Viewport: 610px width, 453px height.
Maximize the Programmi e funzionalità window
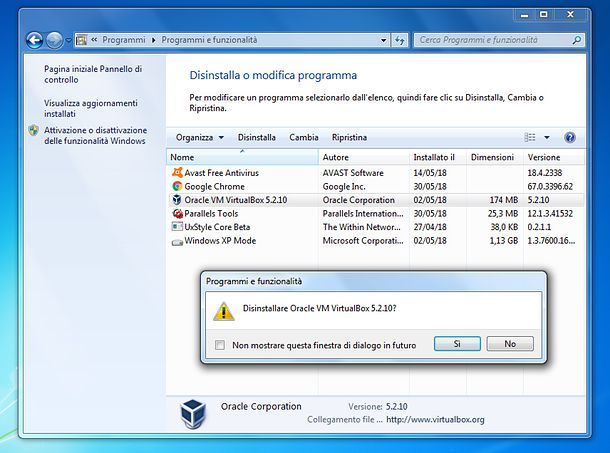[543, 15]
